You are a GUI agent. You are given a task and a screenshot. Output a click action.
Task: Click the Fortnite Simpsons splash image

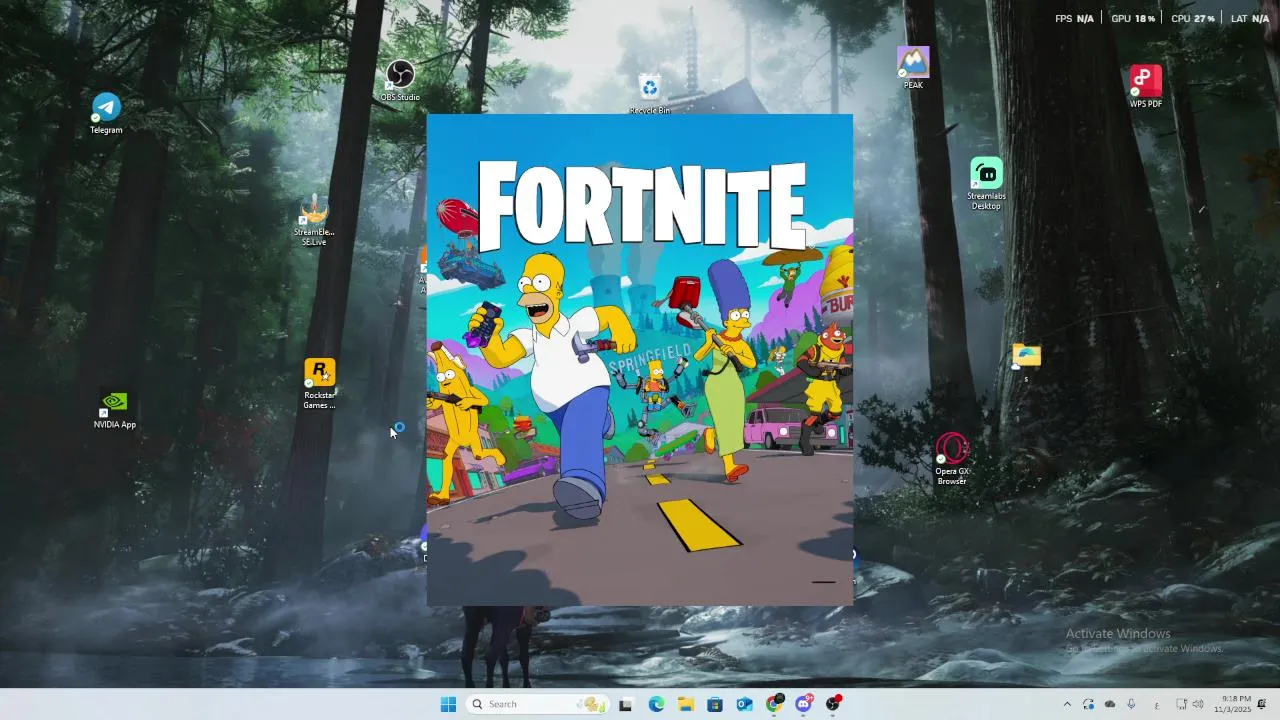640,360
